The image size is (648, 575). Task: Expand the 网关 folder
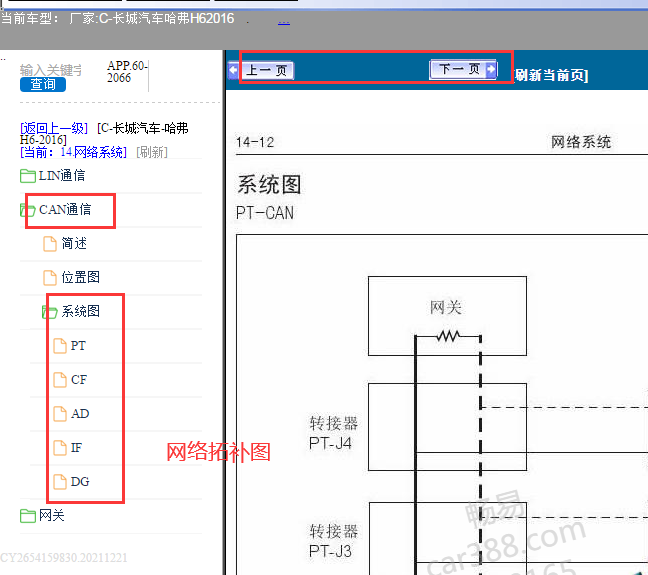click(x=52, y=515)
